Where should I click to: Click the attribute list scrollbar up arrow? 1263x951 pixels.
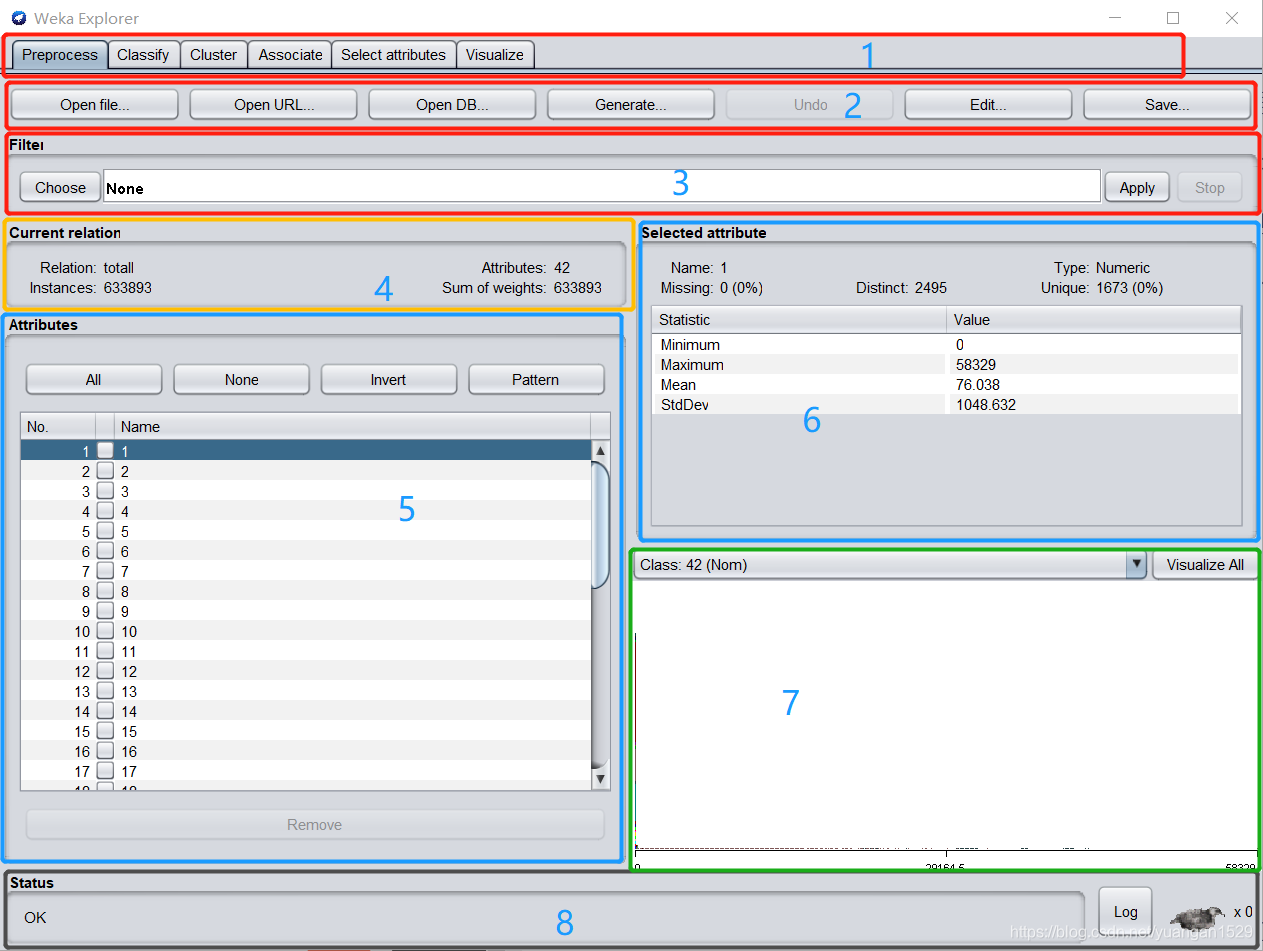point(600,450)
